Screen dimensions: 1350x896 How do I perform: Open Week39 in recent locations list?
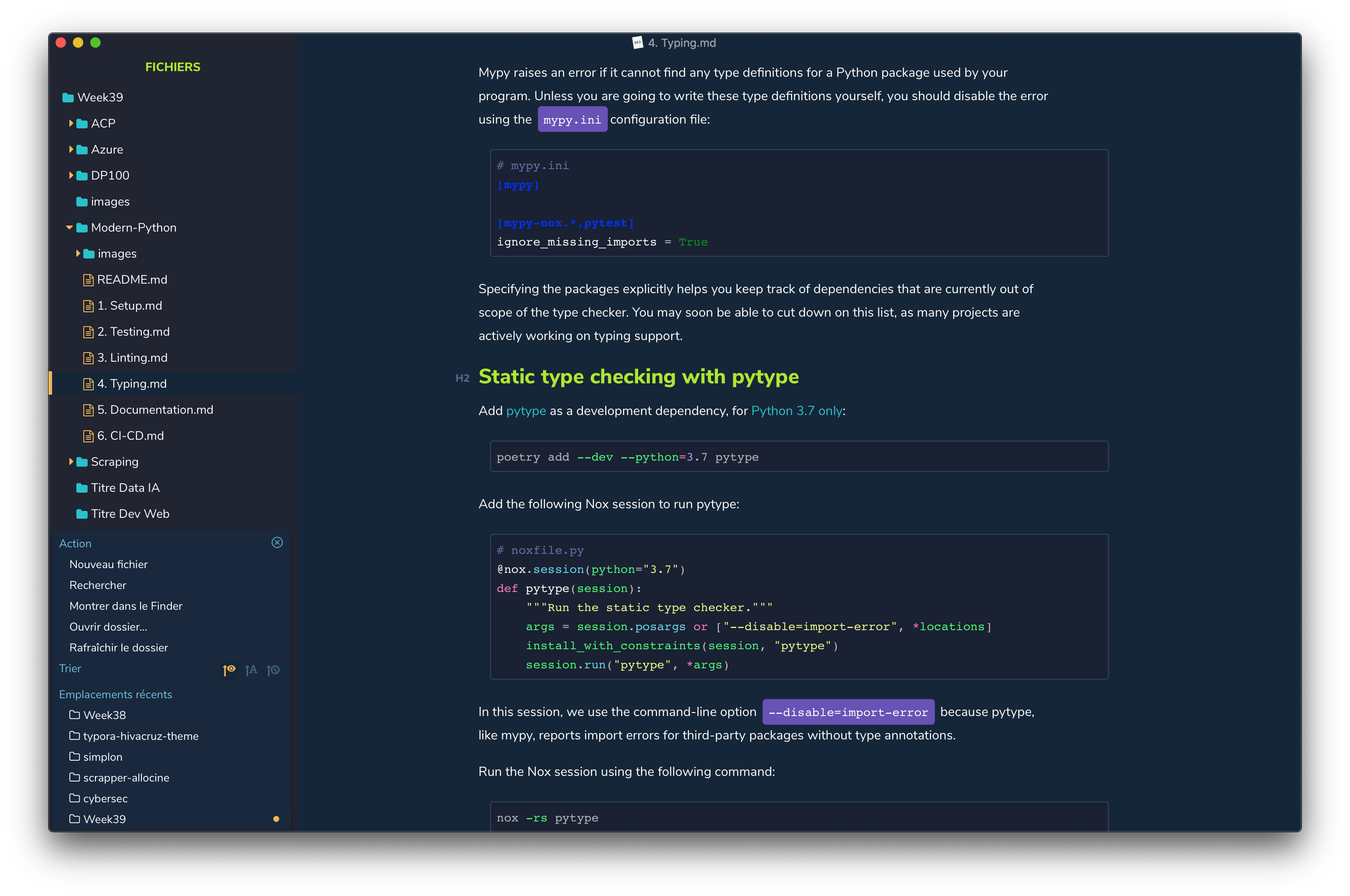tap(105, 819)
